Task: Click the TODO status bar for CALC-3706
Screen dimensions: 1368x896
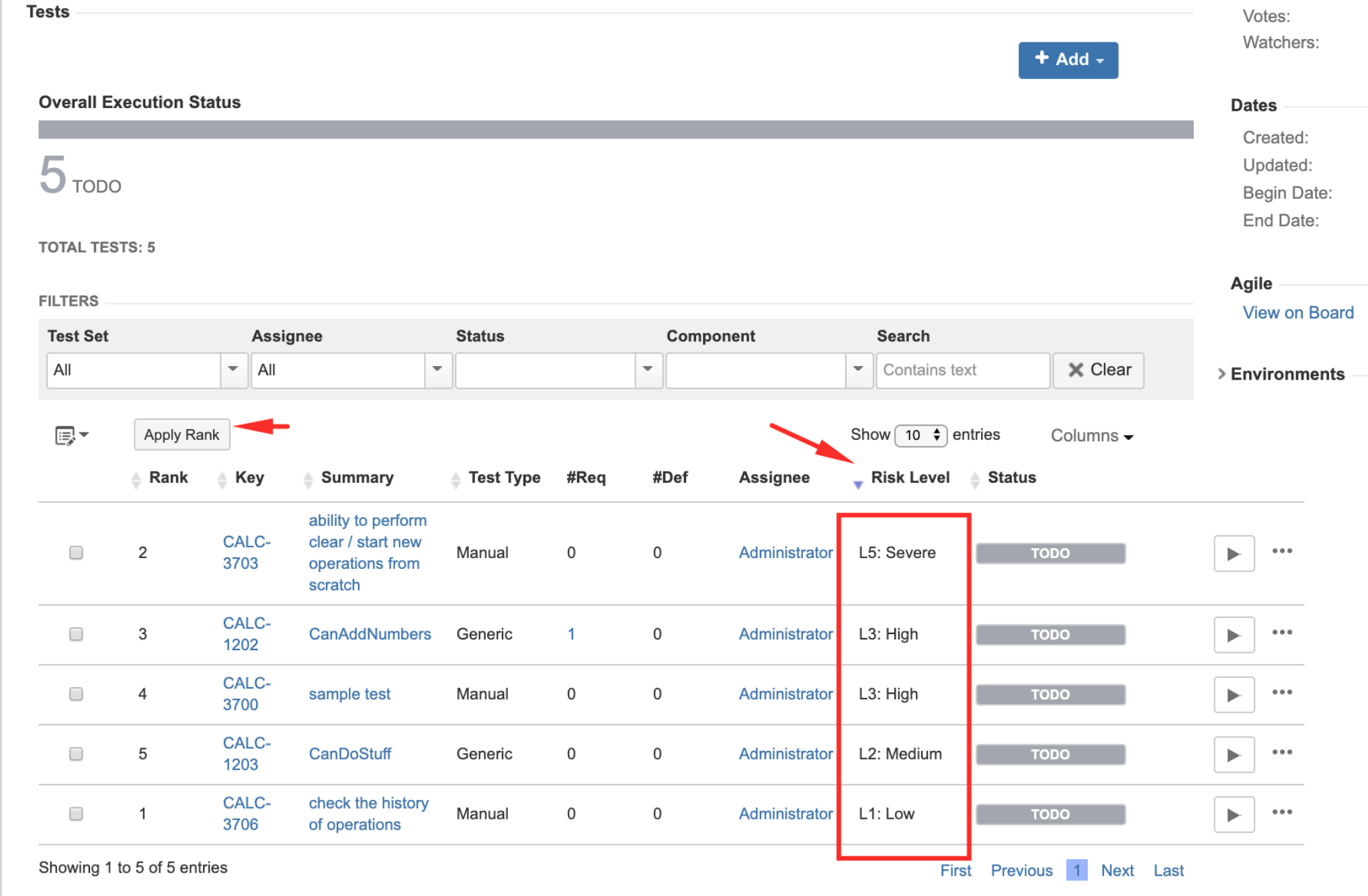Action: 1050,815
